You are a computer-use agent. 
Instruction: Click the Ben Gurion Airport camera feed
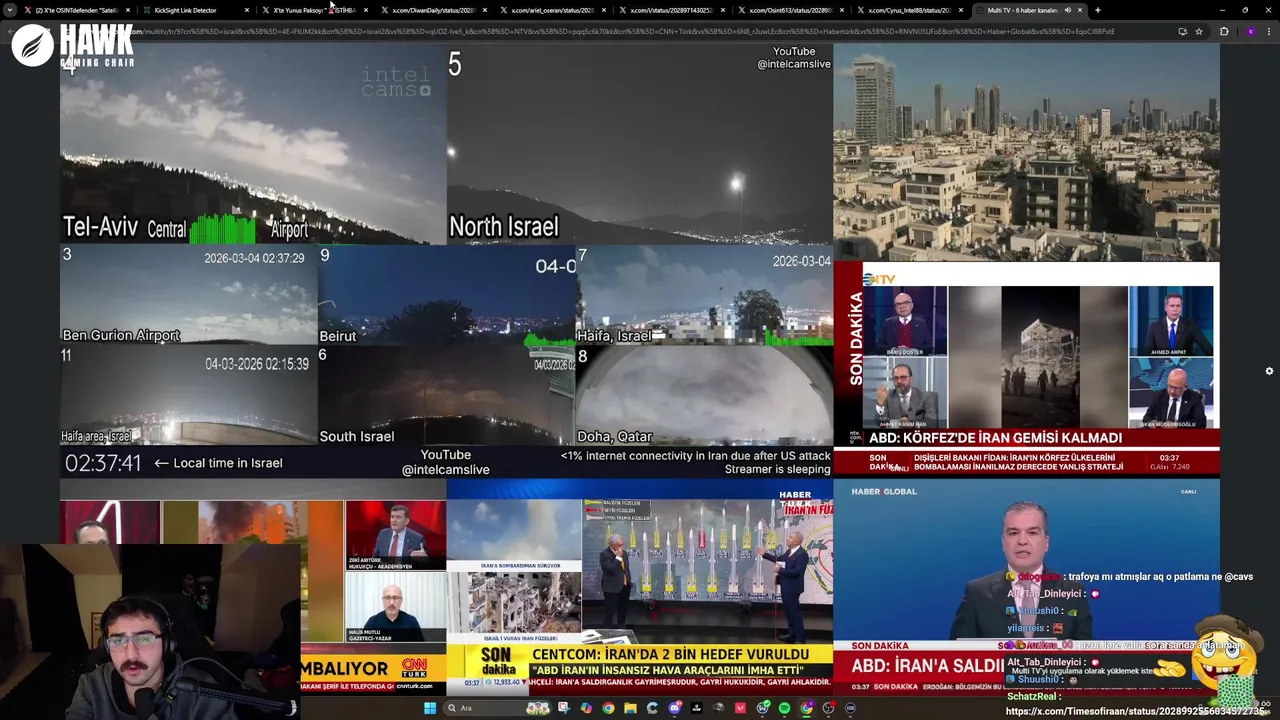[189, 295]
